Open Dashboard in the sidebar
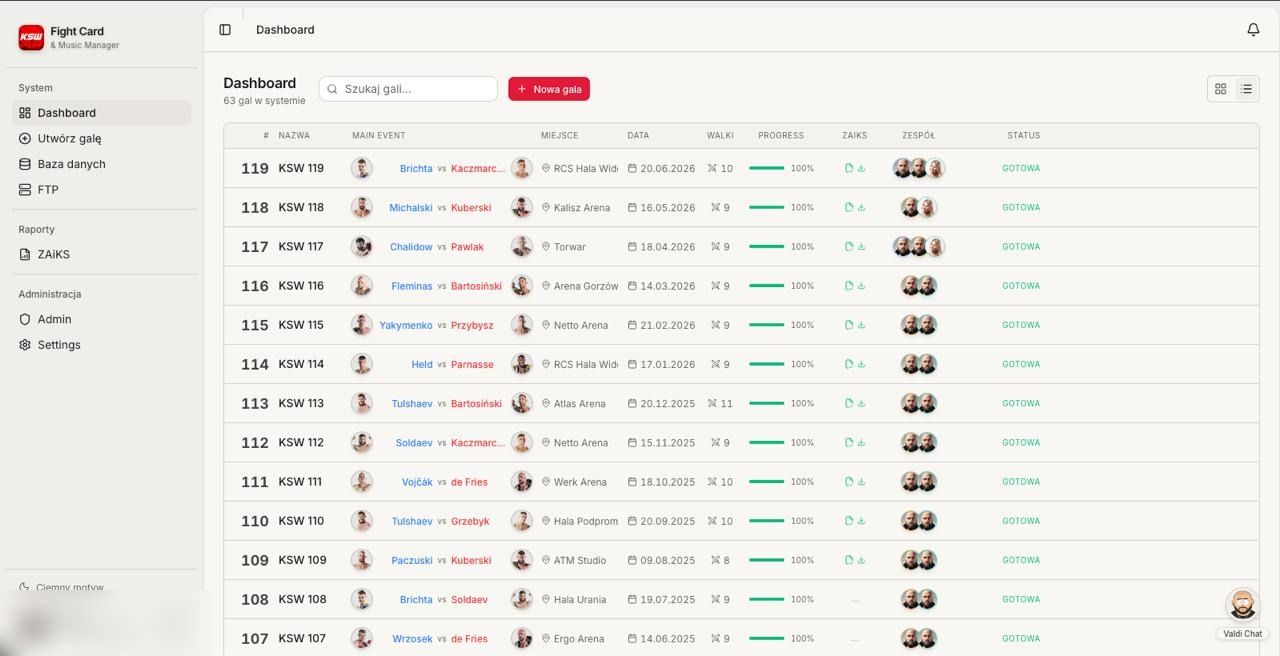The width and height of the screenshot is (1280, 656). point(101,113)
